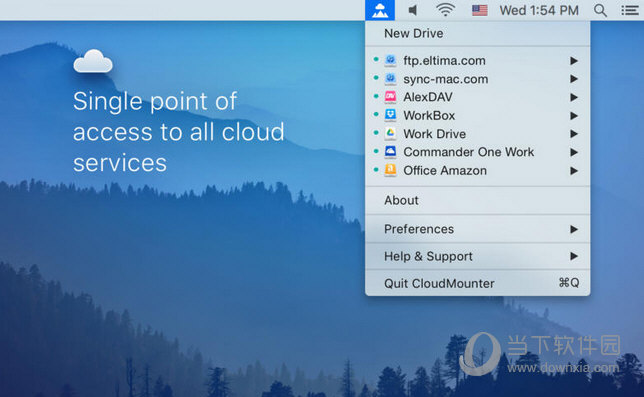Viewport: 644px width, 397px height.
Task: Open the Preferences menu item
Action: (x=478, y=229)
